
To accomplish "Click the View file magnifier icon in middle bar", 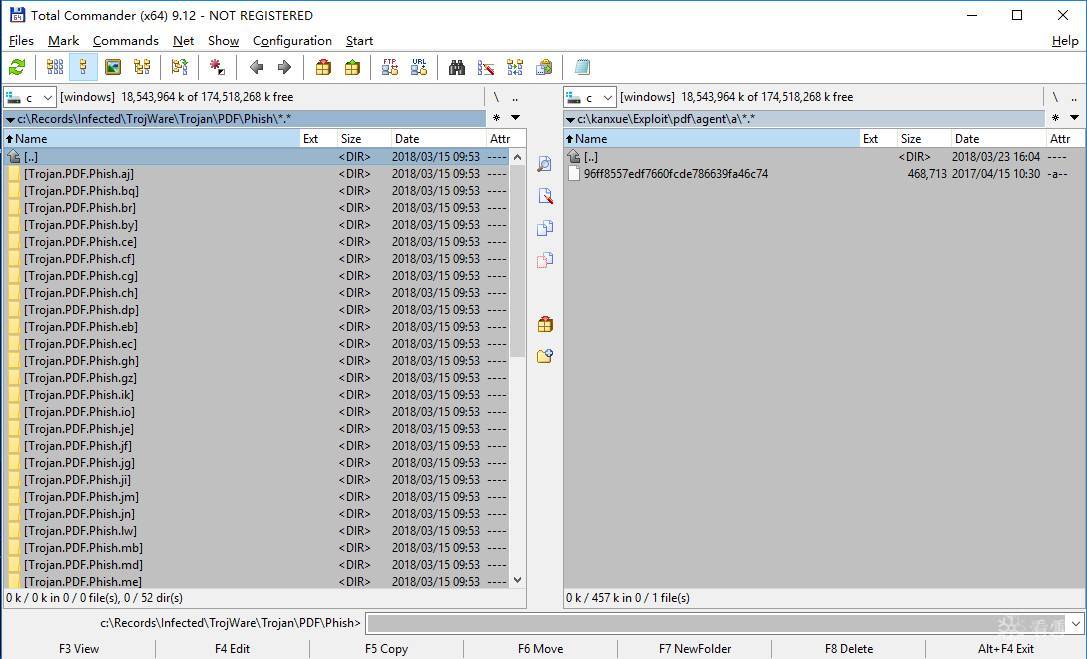I will 545,164.
